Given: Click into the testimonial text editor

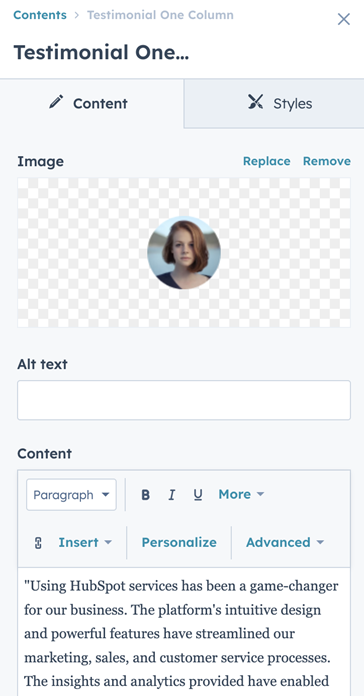Looking at the screenshot, I should [184, 632].
